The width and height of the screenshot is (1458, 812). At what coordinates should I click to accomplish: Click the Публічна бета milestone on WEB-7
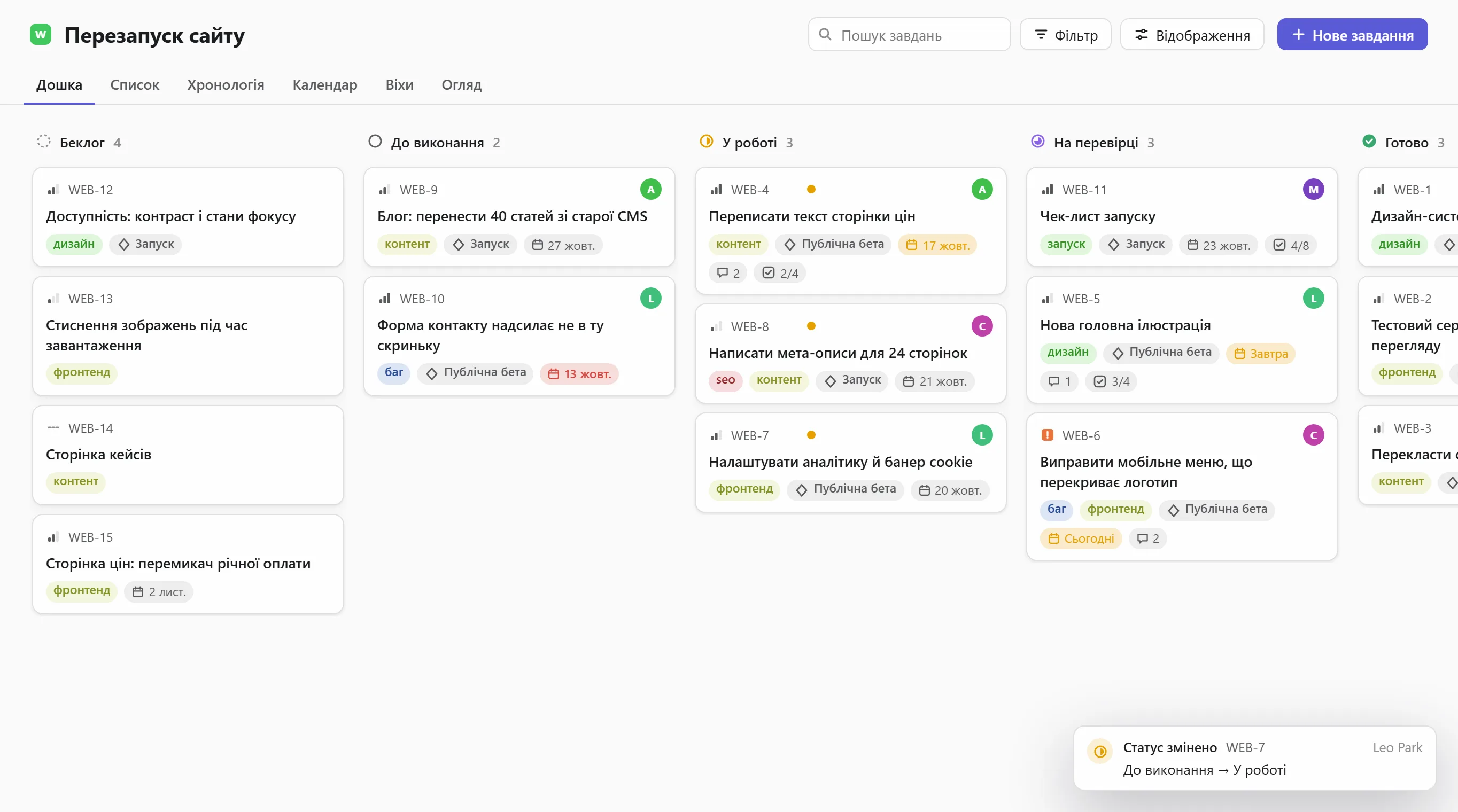pos(846,489)
